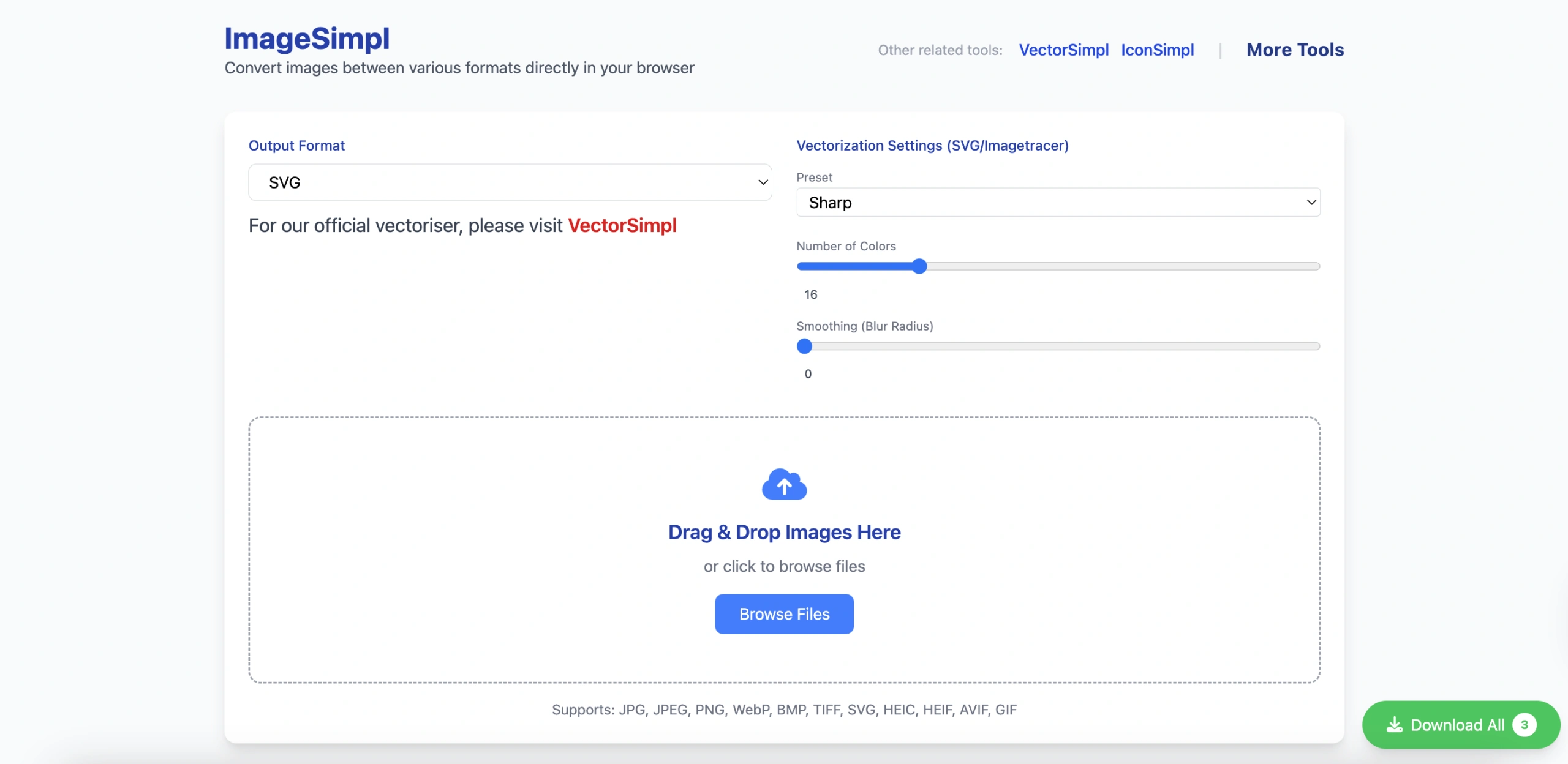The height and width of the screenshot is (764, 1568).
Task: Open the IconSimpl related tool link
Action: click(1157, 50)
